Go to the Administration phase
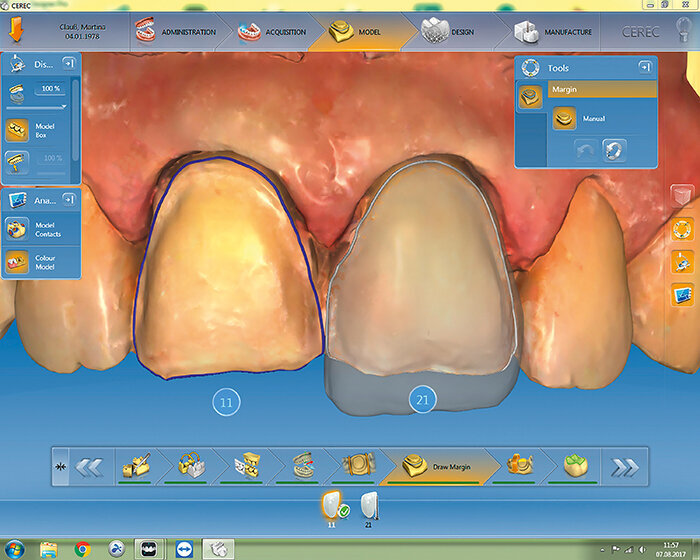This screenshot has width=700, height=560. [175, 32]
